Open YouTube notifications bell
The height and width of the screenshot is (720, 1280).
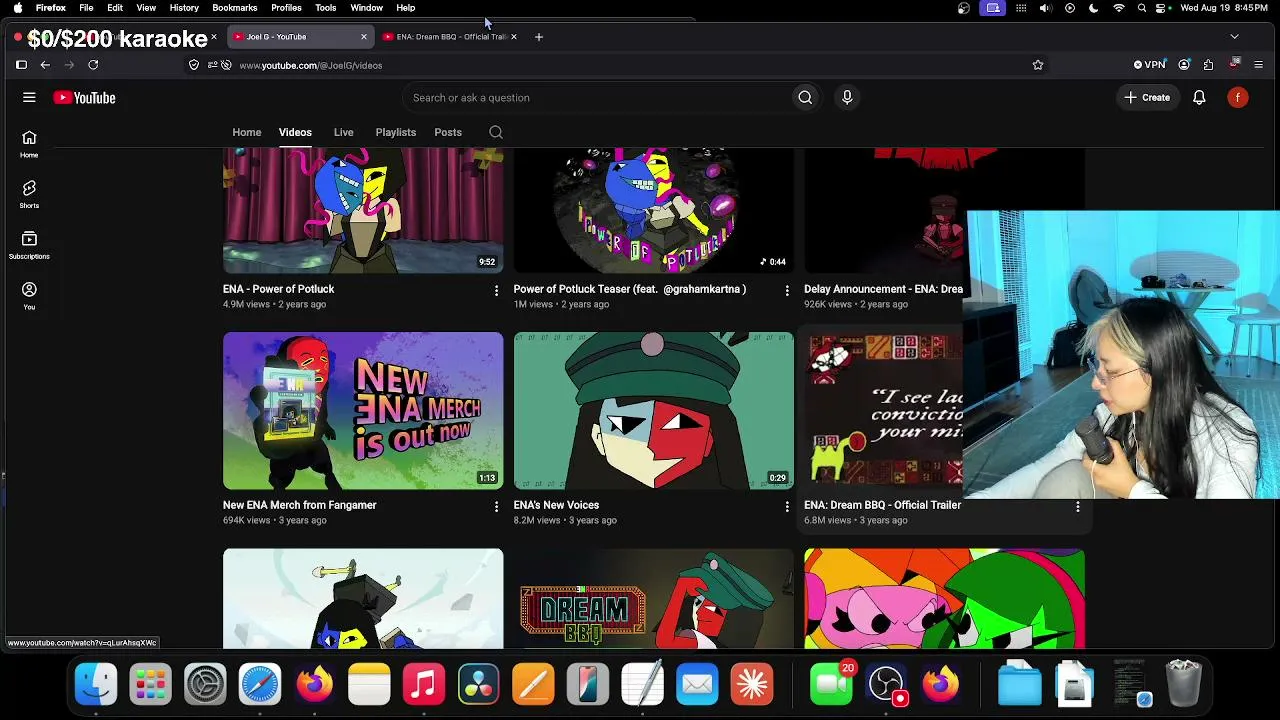pyautogui.click(x=1199, y=97)
